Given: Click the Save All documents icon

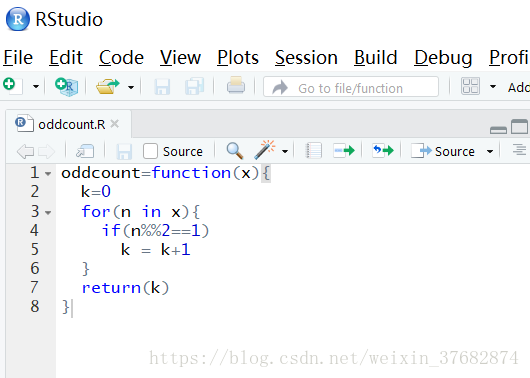Looking at the screenshot, I should click(x=195, y=86).
